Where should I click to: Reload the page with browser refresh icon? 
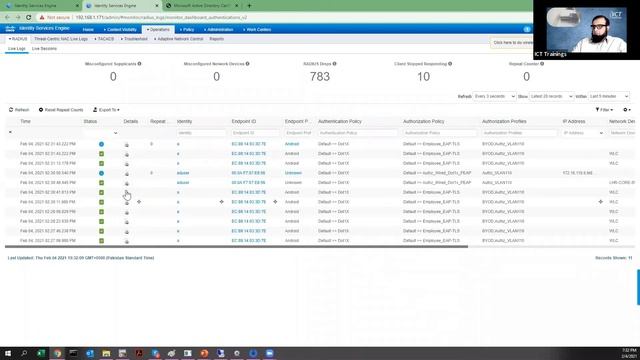pyautogui.click(x=29, y=18)
